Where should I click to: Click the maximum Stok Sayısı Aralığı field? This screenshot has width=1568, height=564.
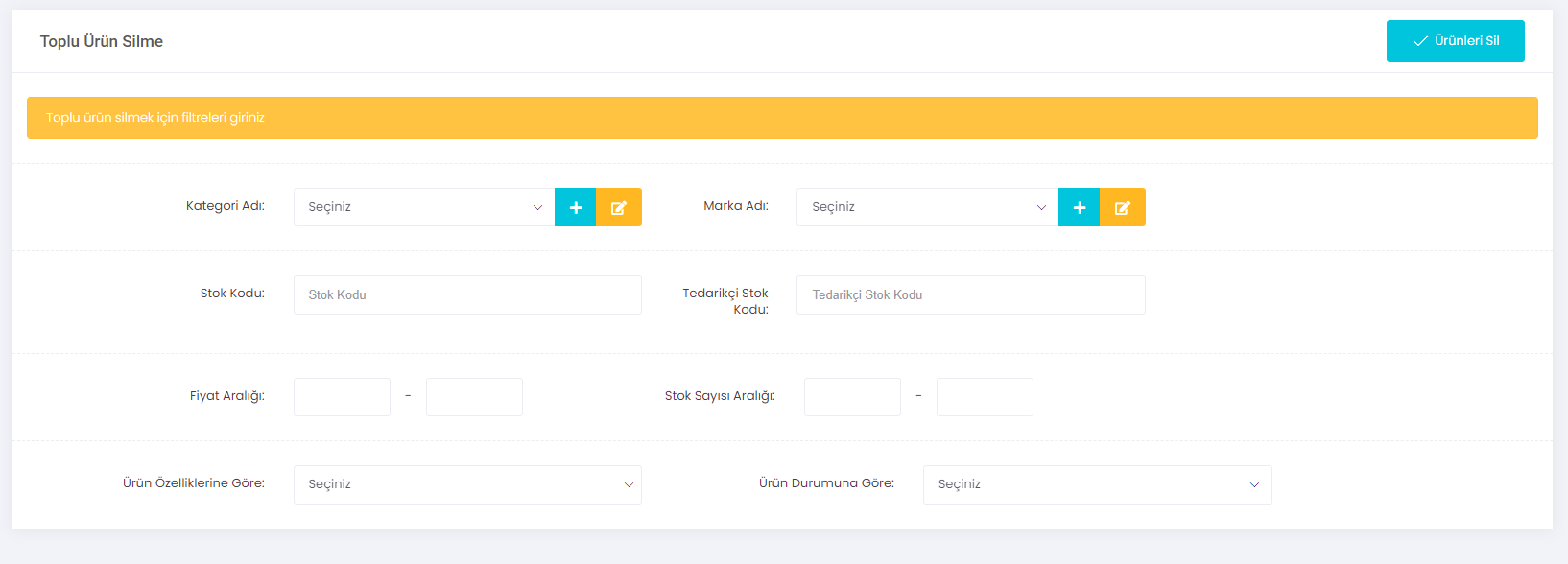985,397
